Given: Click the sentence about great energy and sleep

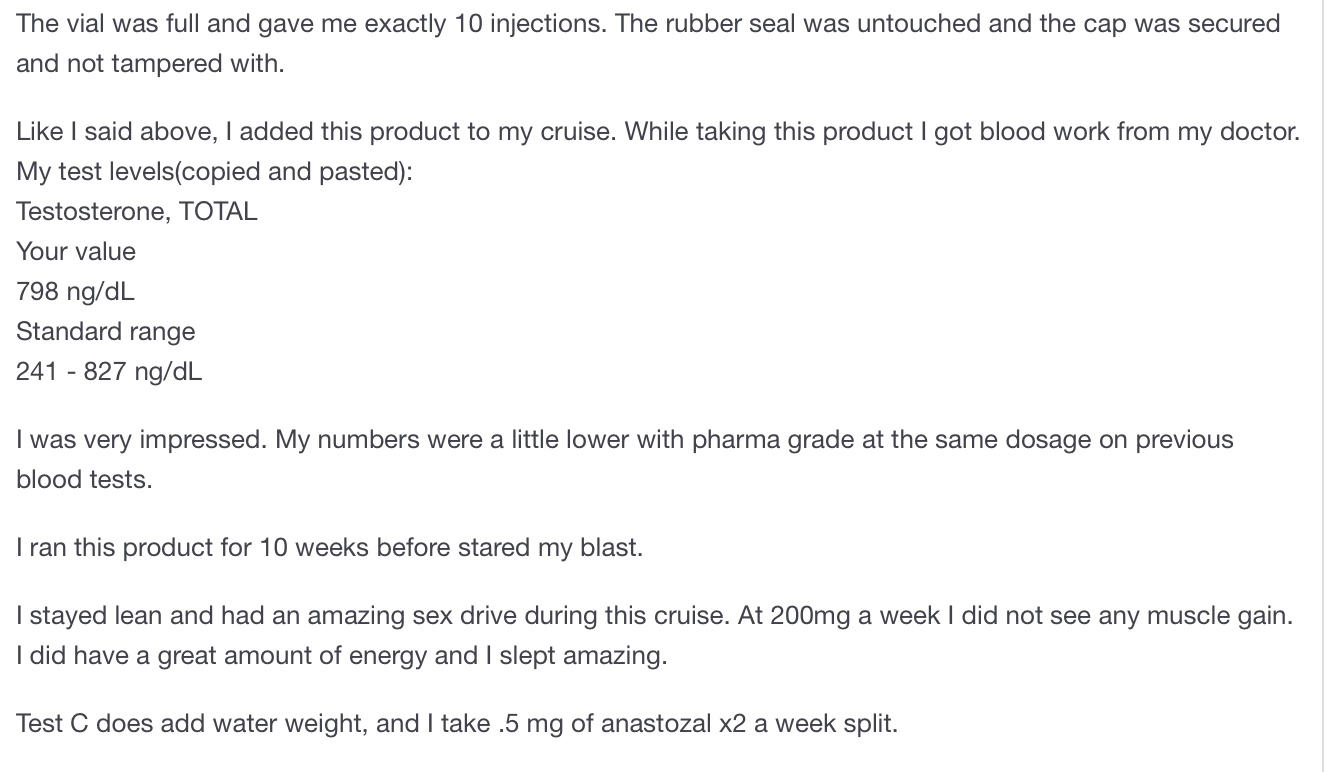Looking at the screenshot, I should (341, 656).
